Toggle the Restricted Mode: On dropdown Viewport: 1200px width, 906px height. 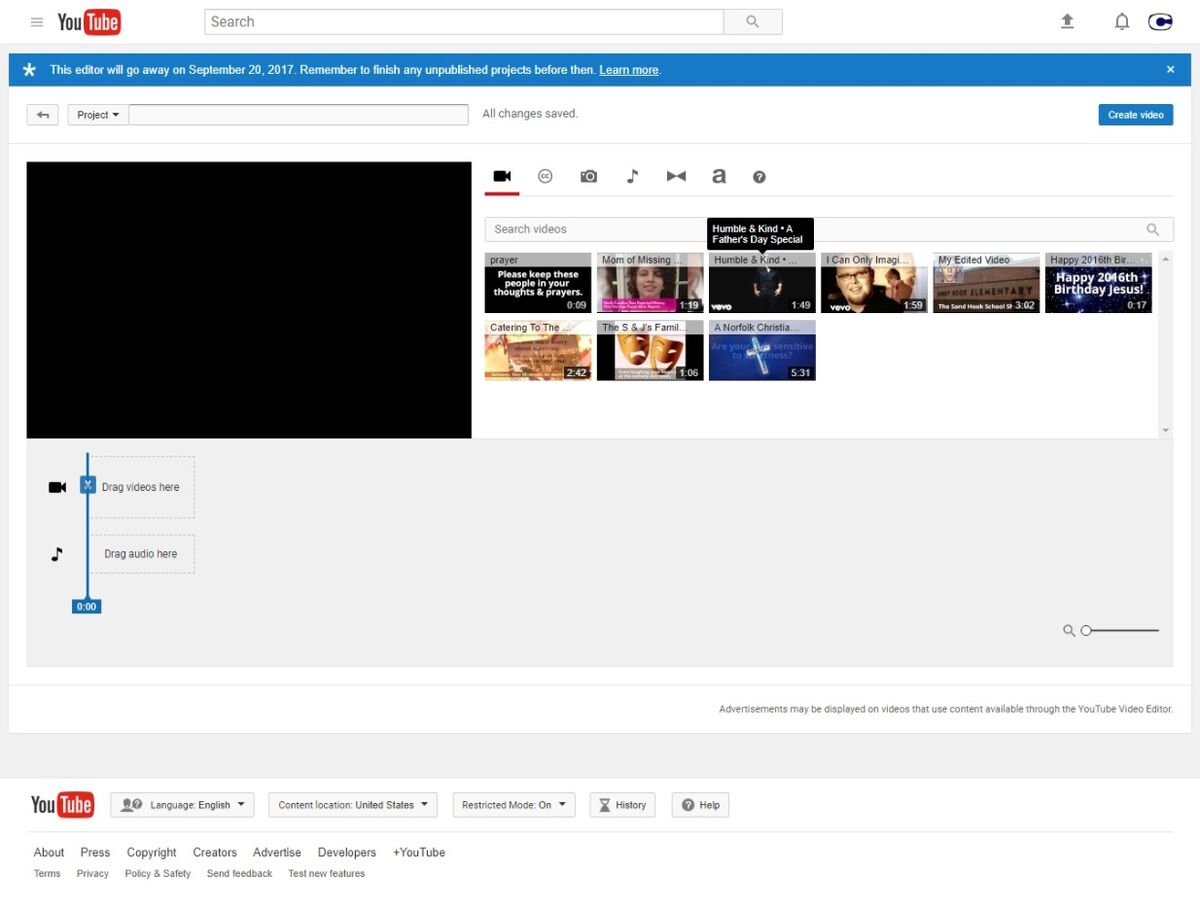click(x=513, y=805)
